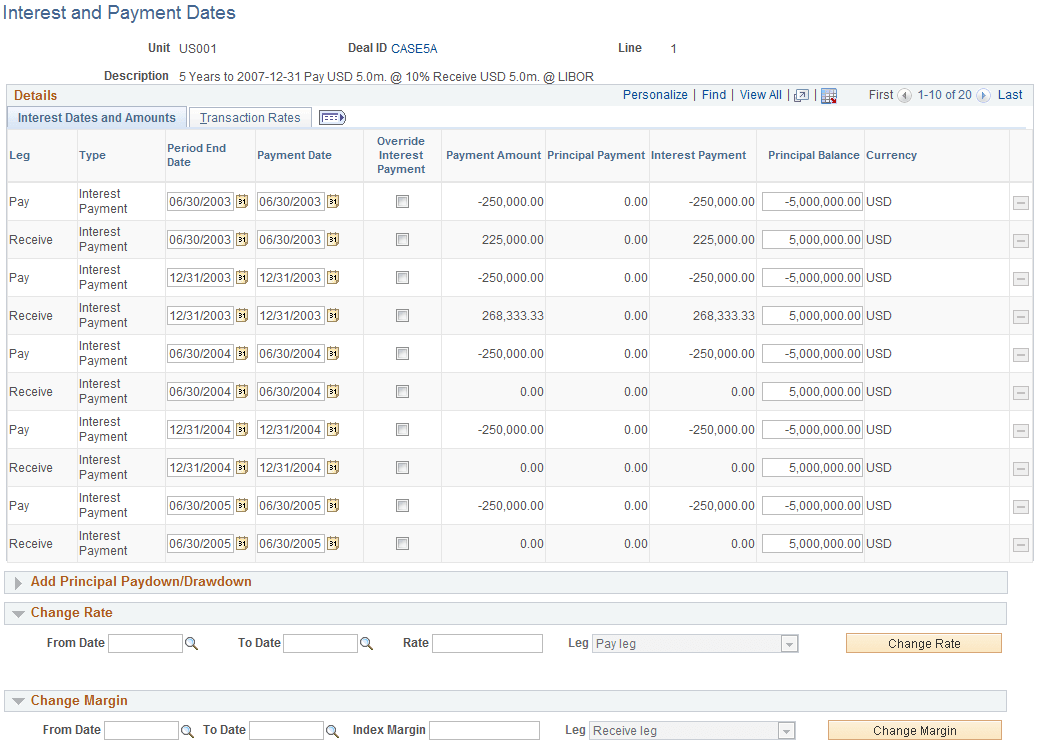Click the show all columns icon beside Transaction Rates
Image resolution: width=1038 pixels, height=755 pixels.
(x=331, y=117)
